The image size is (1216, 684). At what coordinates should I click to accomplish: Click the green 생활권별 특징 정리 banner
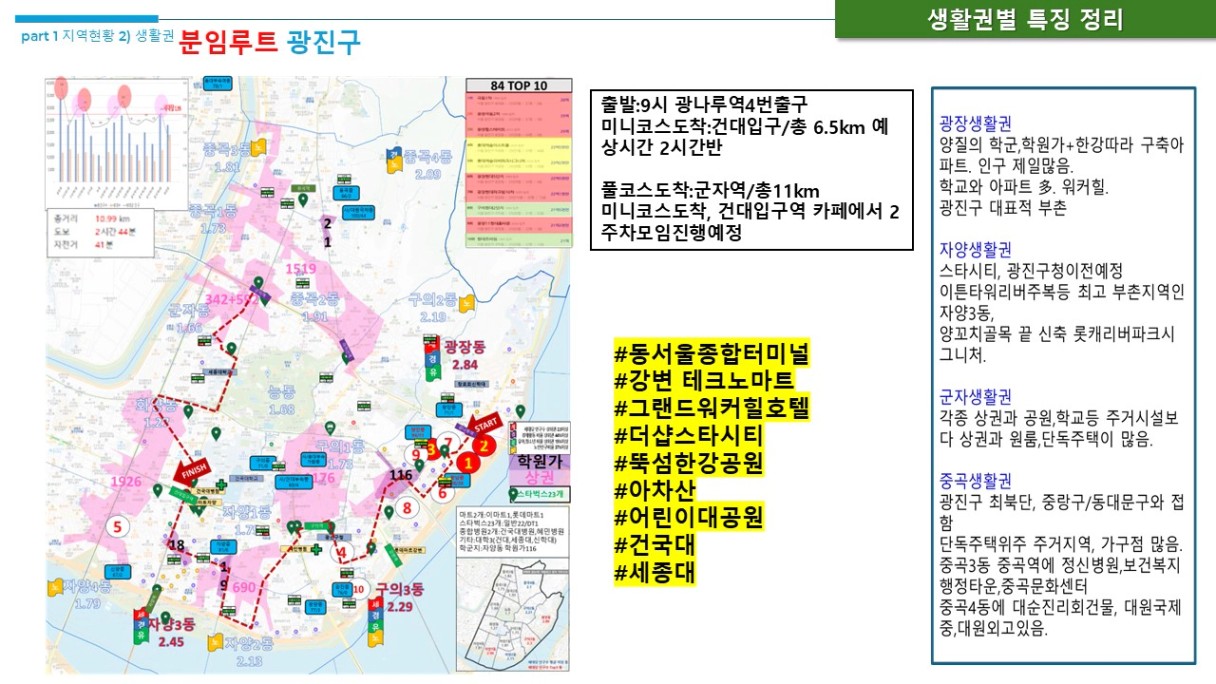coord(1025,19)
